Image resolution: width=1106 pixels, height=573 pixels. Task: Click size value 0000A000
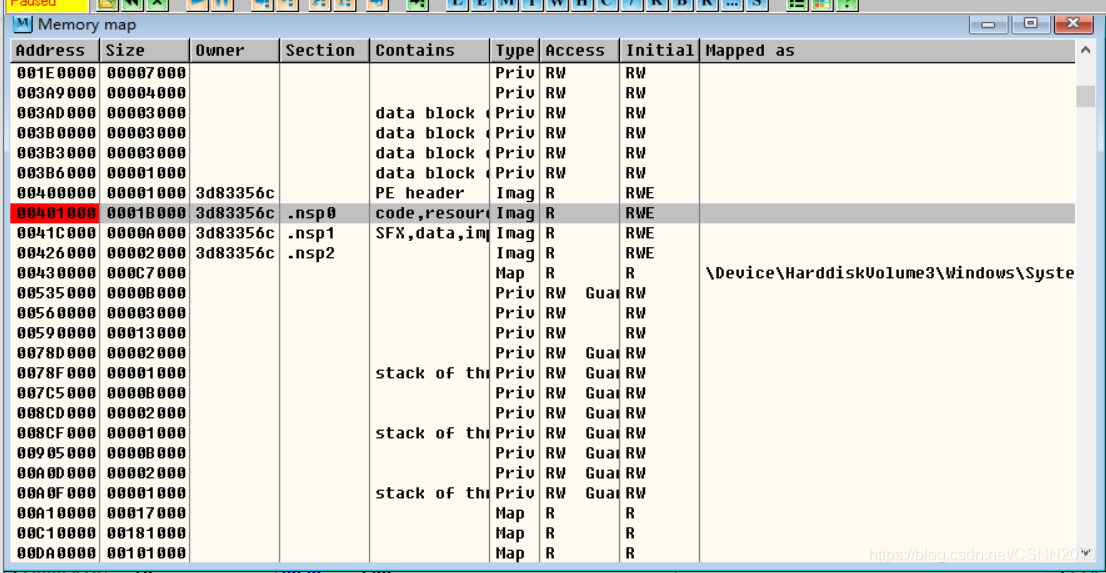pos(146,233)
